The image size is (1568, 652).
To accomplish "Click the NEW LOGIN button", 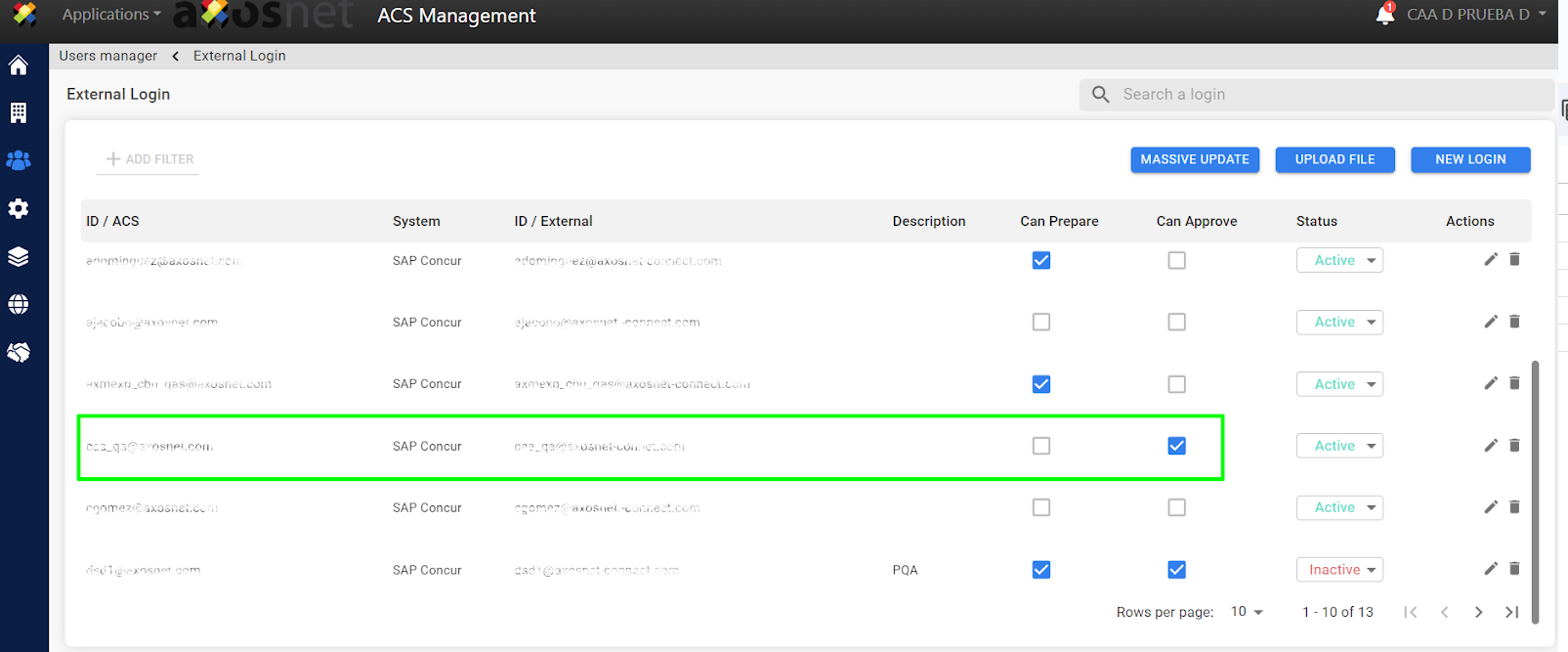I will pos(1469,159).
